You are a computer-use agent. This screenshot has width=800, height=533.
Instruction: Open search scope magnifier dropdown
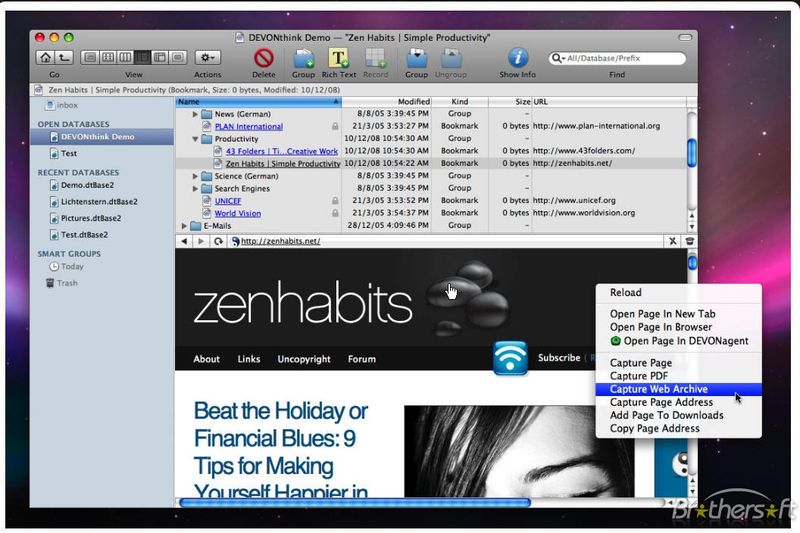(558, 58)
